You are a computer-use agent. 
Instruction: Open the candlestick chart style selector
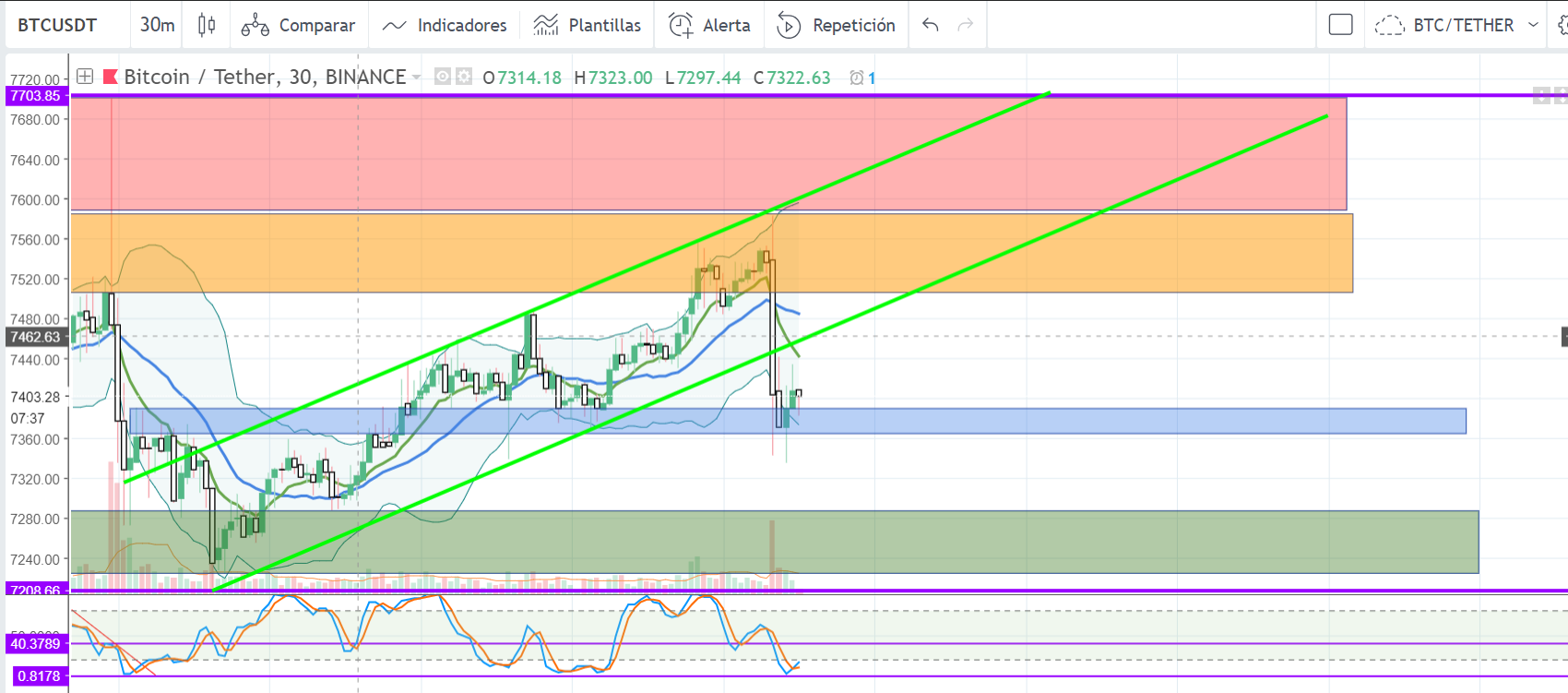(207, 25)
